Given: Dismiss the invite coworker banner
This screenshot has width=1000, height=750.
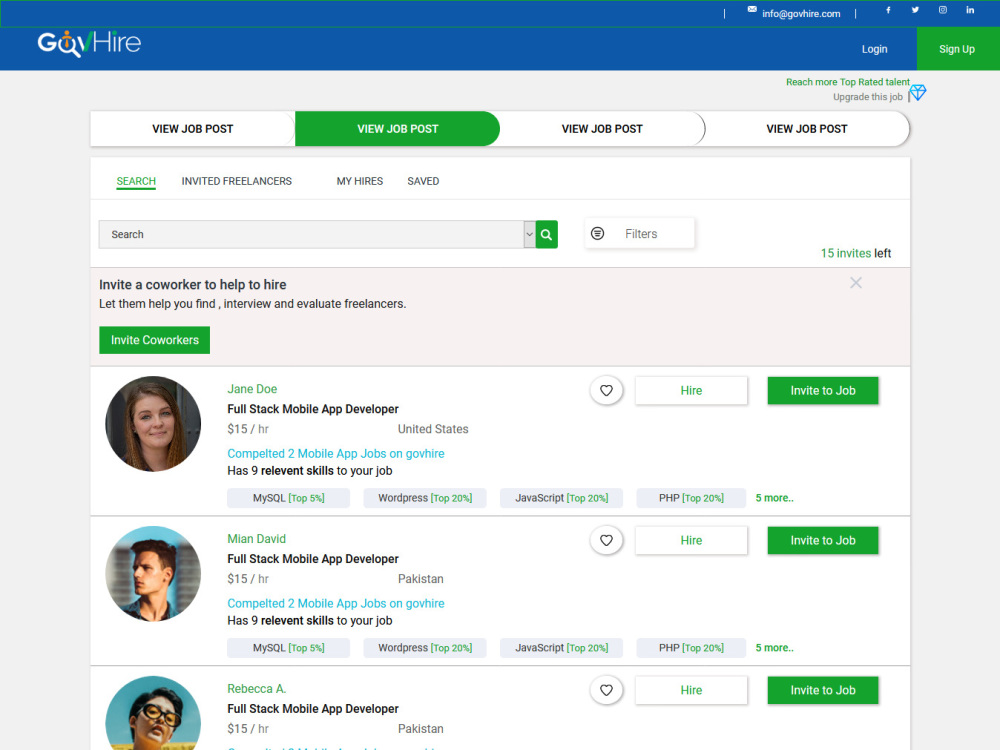Looking at the screenshot, I should (x=856, y=283).
